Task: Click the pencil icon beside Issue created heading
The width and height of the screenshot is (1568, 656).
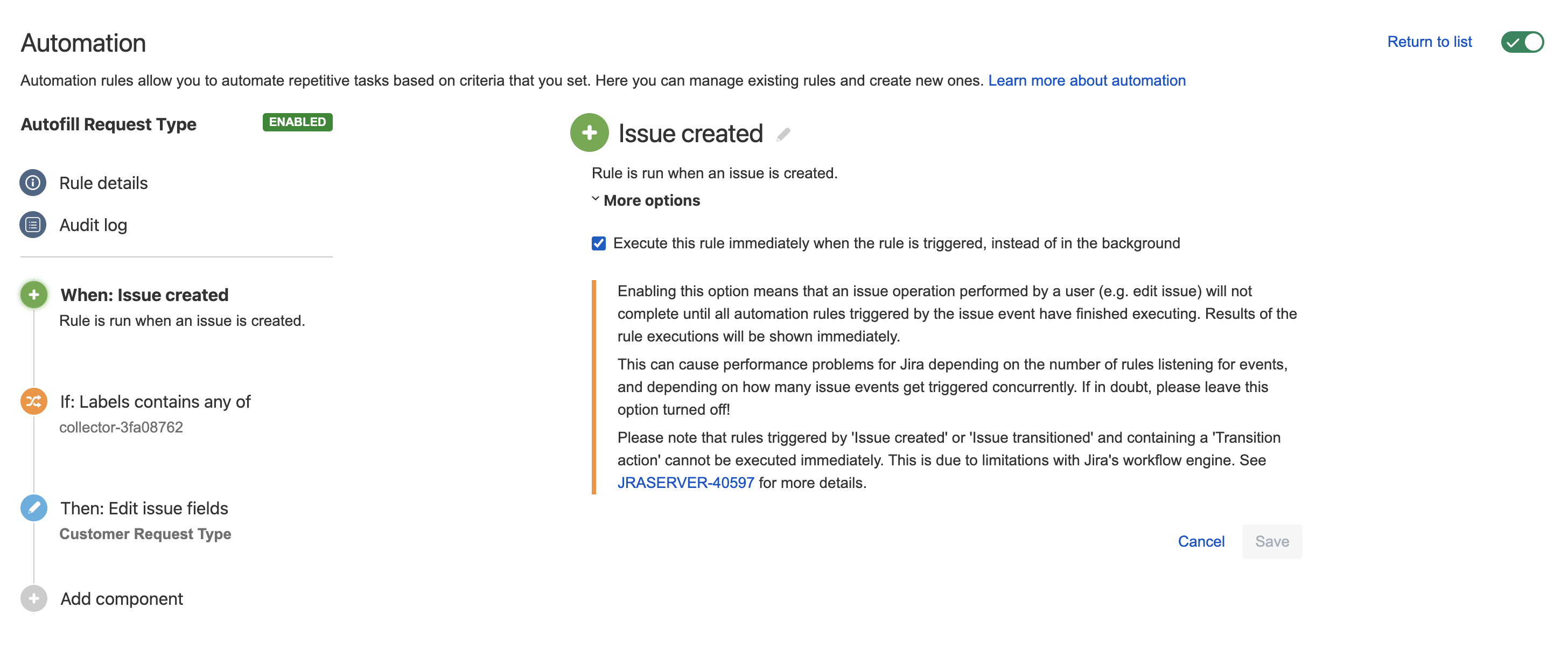Action: (x=783, y=134)
